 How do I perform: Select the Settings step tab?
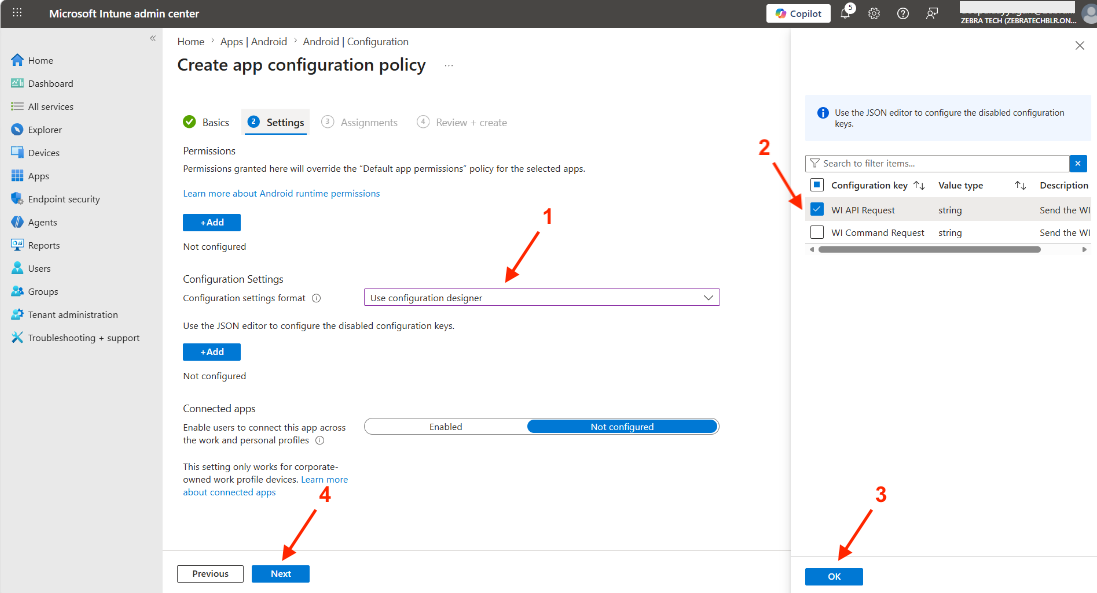(276, 122)
